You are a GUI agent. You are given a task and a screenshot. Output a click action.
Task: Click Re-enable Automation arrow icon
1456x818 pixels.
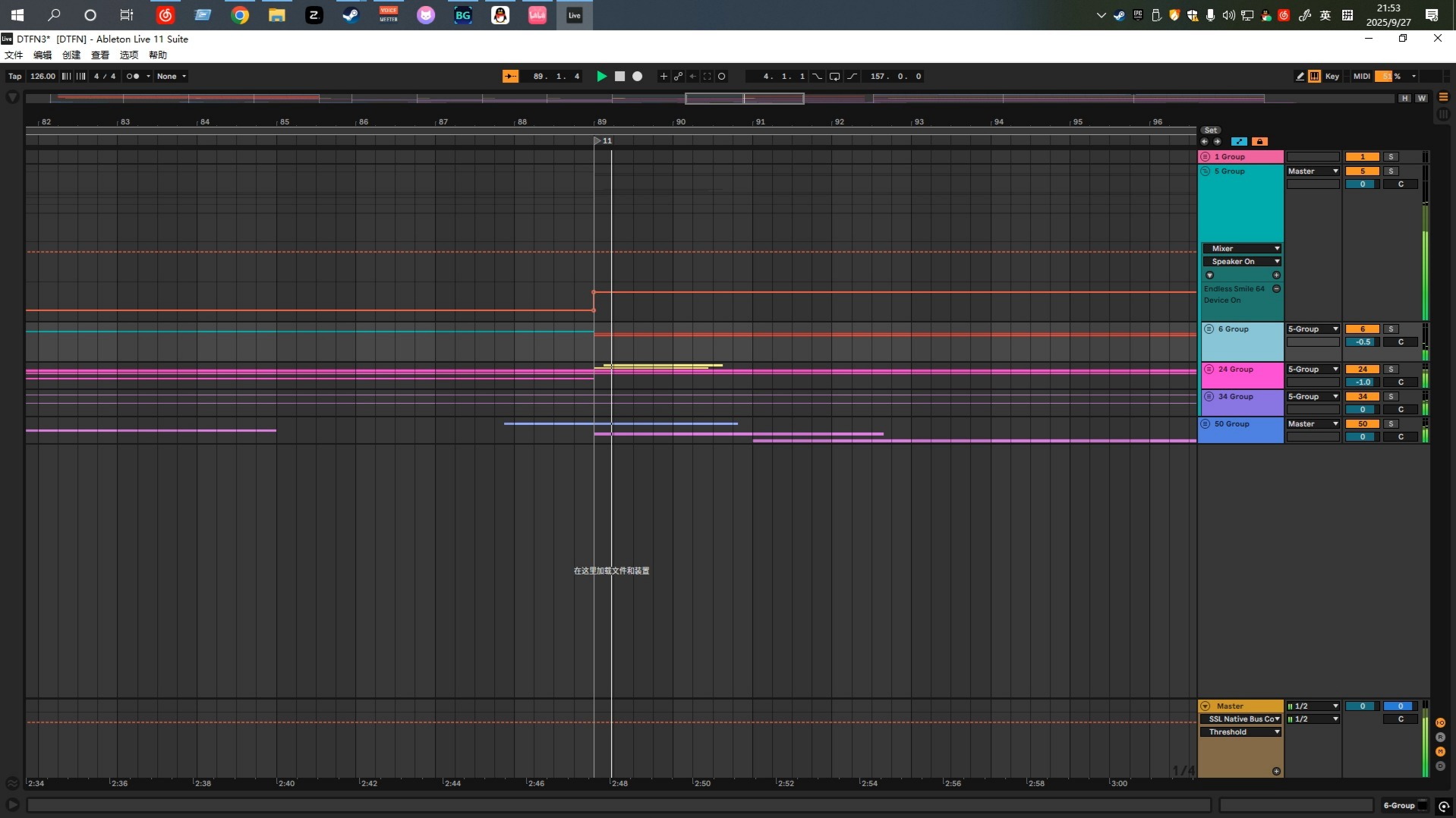(x=692, y=76)
